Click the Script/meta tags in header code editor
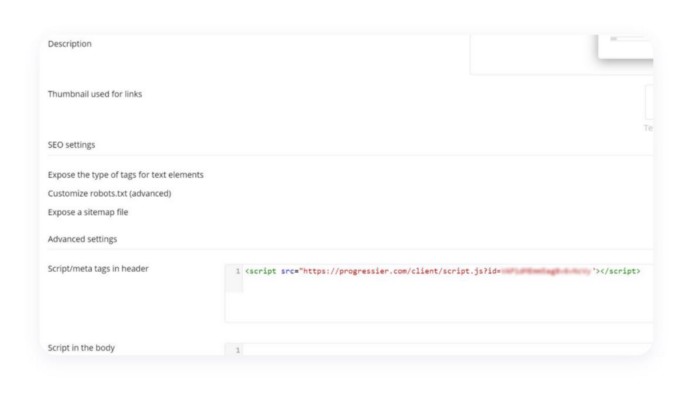The image size is (700, 402). pos(439,293)
